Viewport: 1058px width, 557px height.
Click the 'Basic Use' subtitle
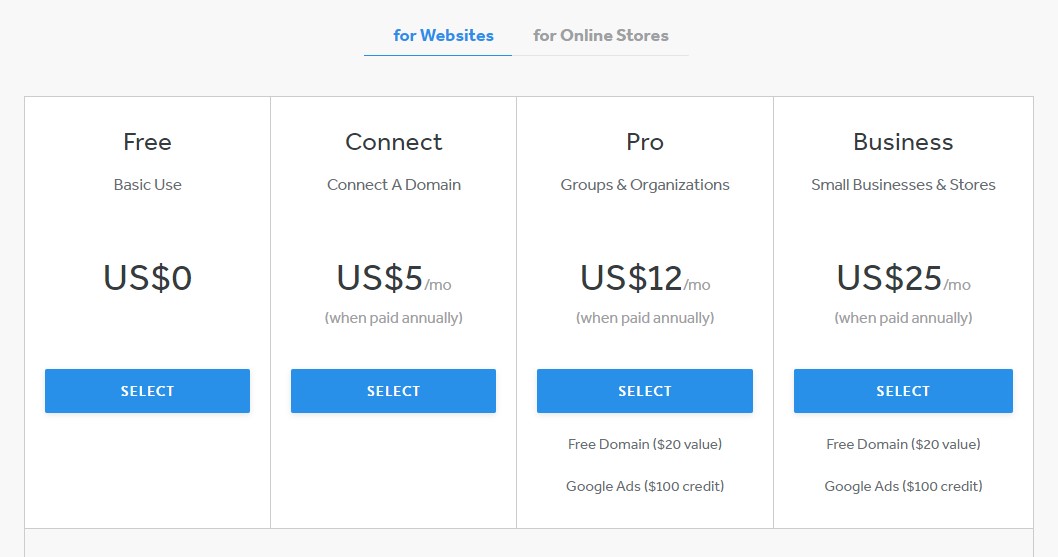tap(147, 184)
